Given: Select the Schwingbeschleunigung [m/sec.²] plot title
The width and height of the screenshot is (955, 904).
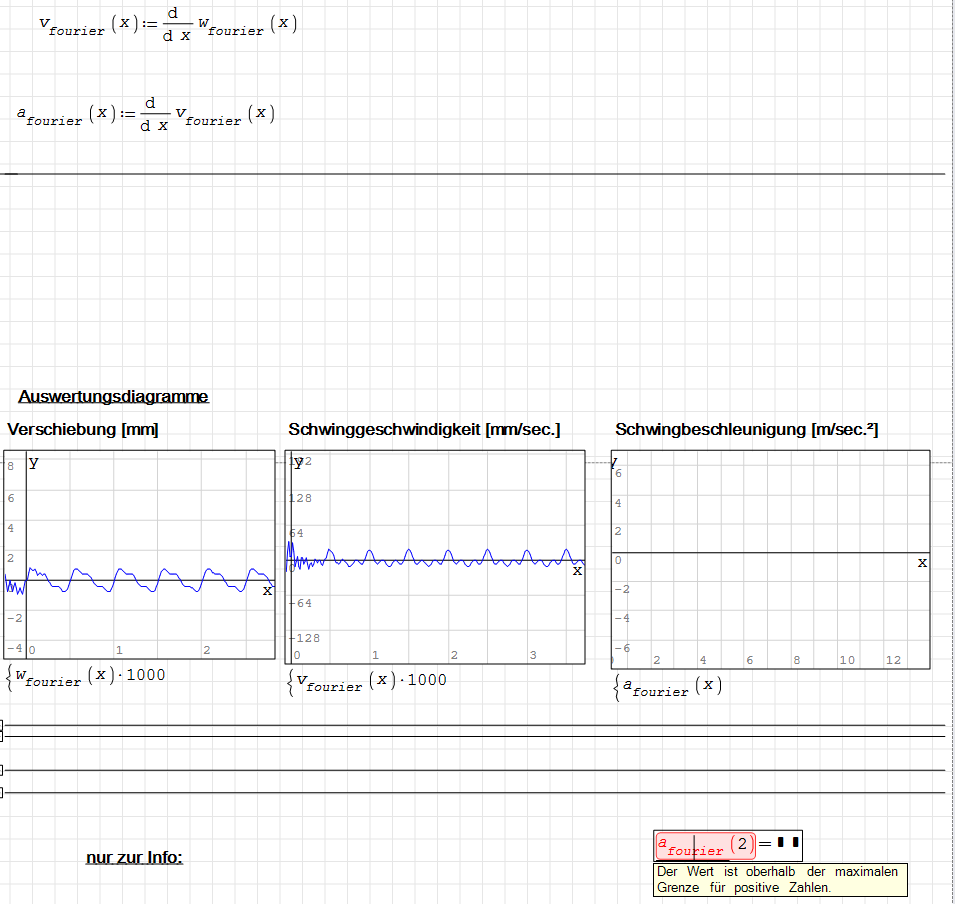Looking at the screenshot, I should click(746, 430).
